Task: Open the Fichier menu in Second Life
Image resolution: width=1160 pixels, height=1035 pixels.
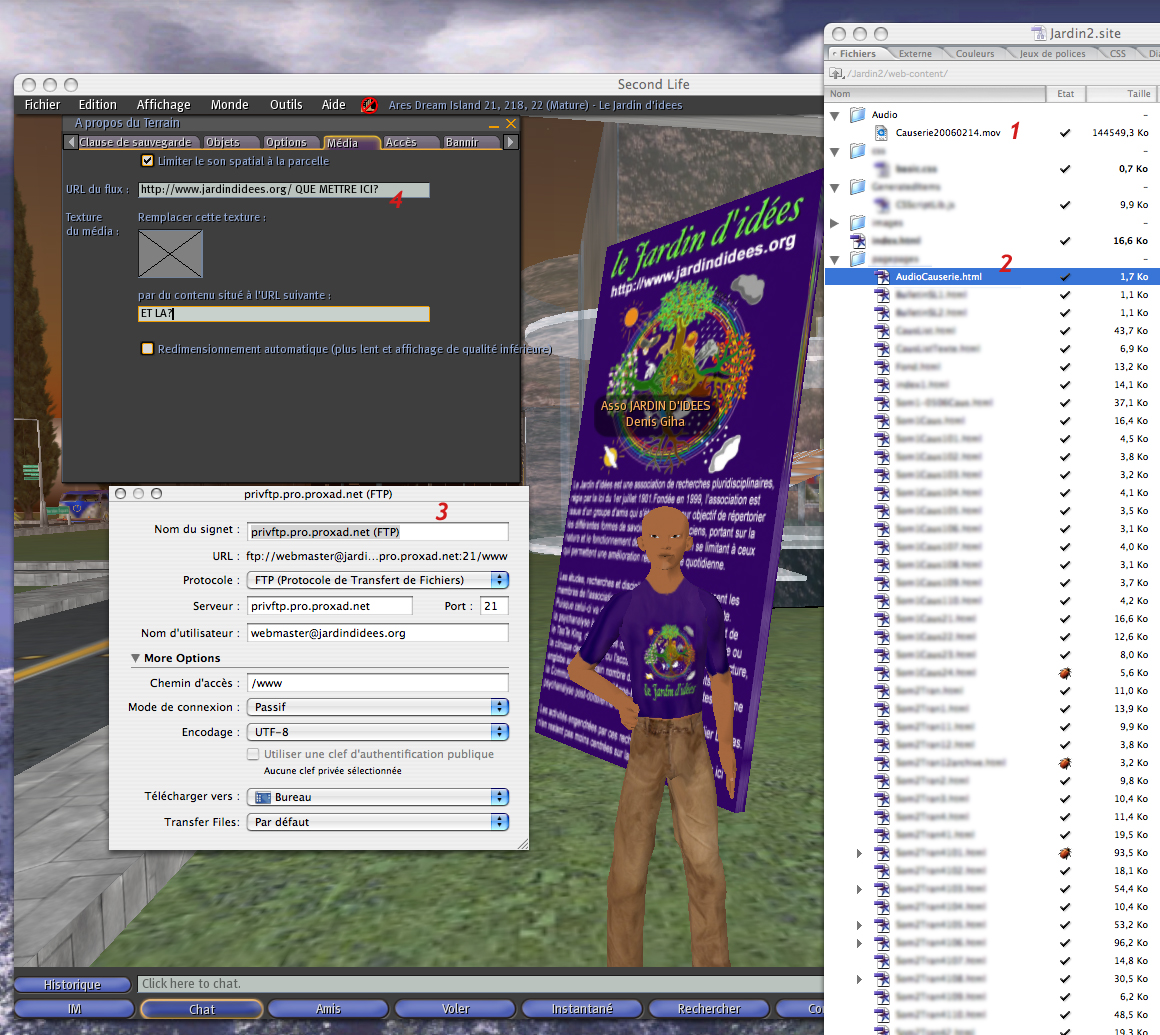Action: tap(42, 105)
